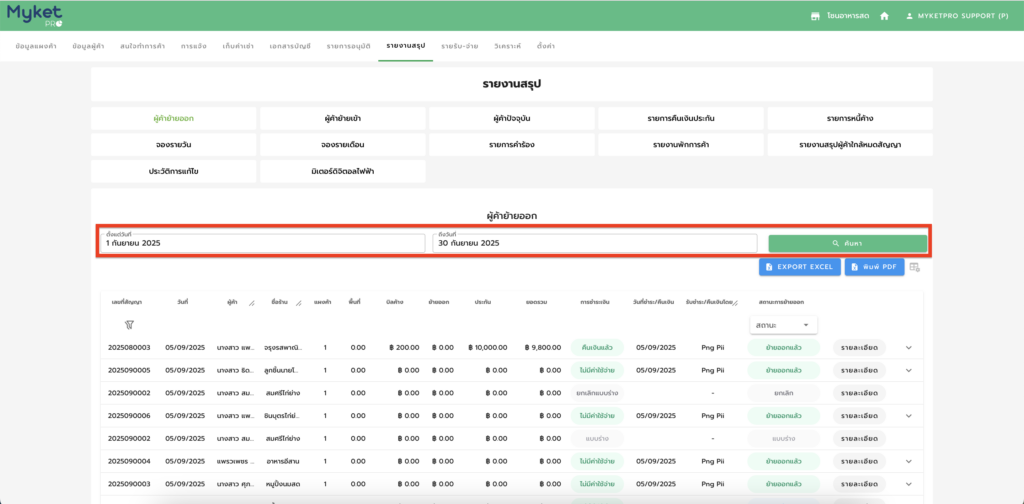Viewport: 1024px width, 504px height.
Task: Click the user avatar icon beside MYKETPRO SUPPORT
Action: tap(908, 16)
